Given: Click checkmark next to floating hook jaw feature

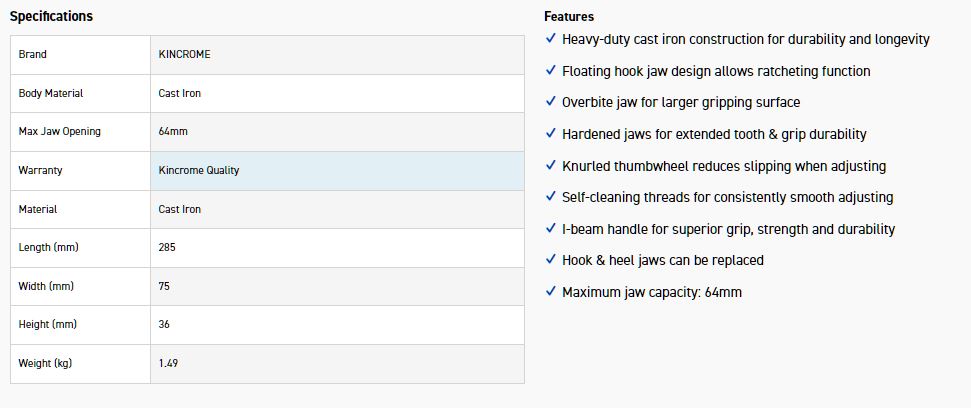Looking at the screenshot, I should click(x=551, y=71).
